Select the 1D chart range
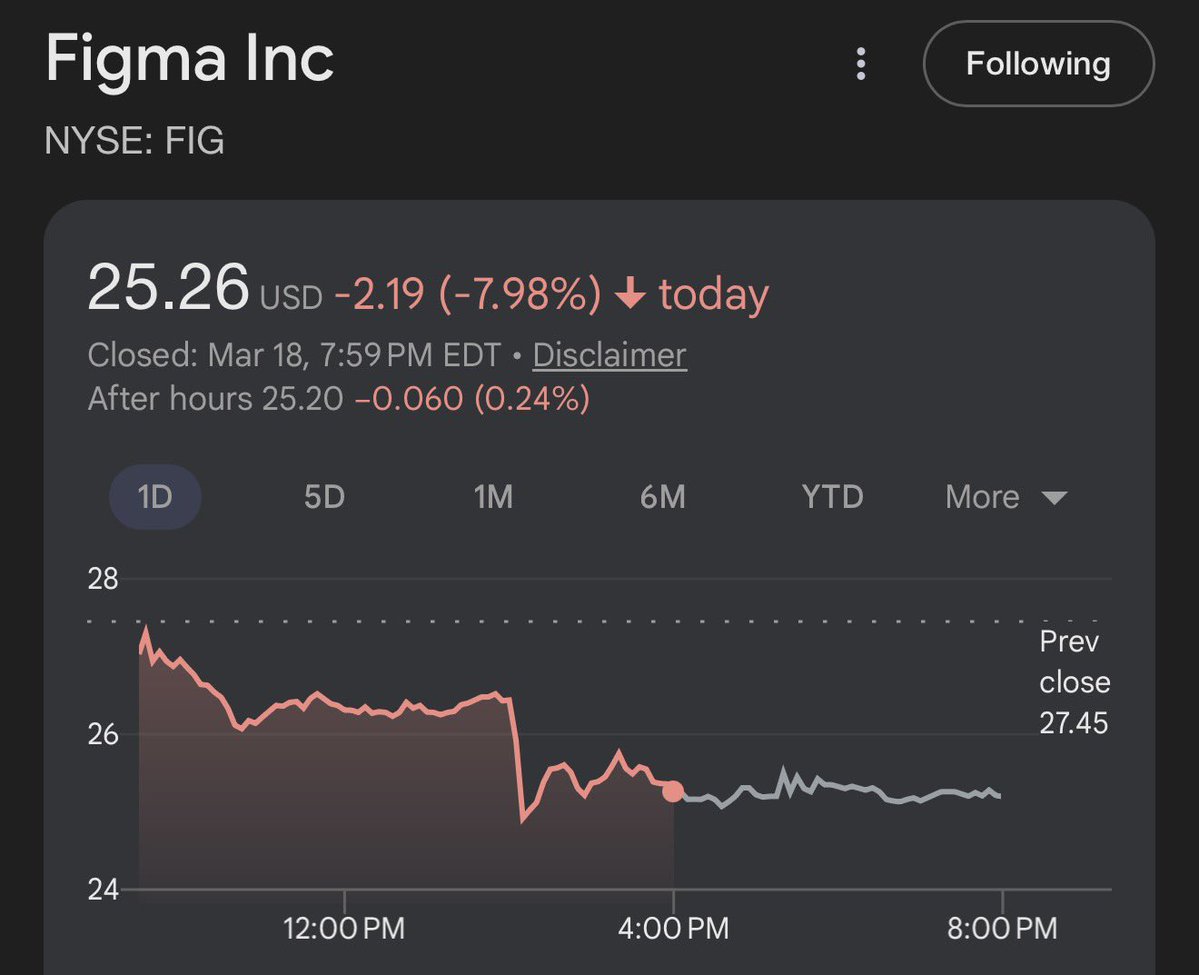Viewport: 1199px width, 975px height. [x=155, y=497]
